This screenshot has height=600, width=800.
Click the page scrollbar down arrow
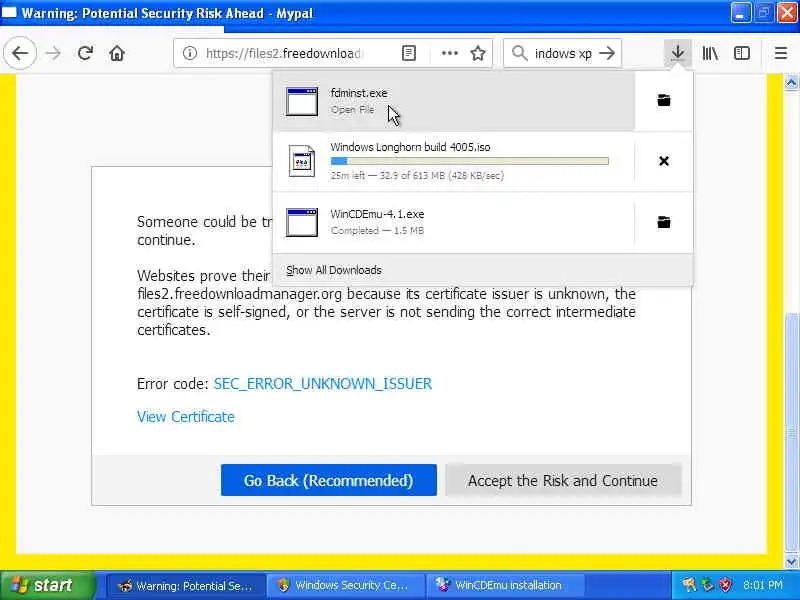tap(791, 561)
